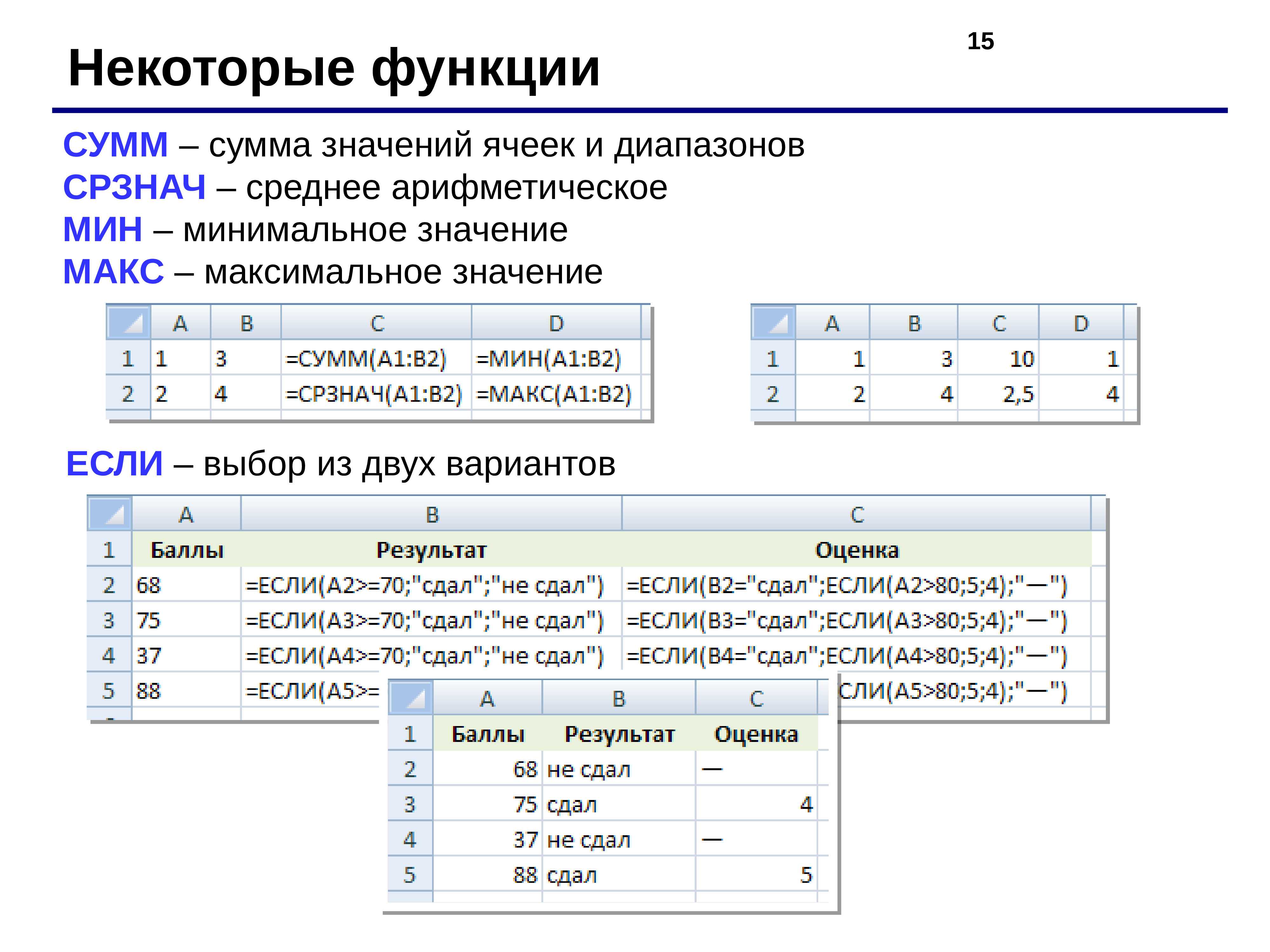The image size is (1270, 952).
Task: Click the Баллы header in the small results table
Action: point(487,734)
